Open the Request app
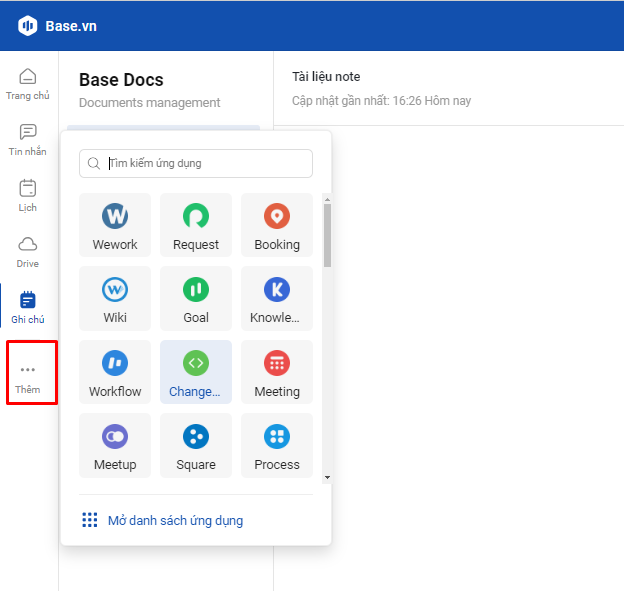624x591 pixels. tap(196, 225)
